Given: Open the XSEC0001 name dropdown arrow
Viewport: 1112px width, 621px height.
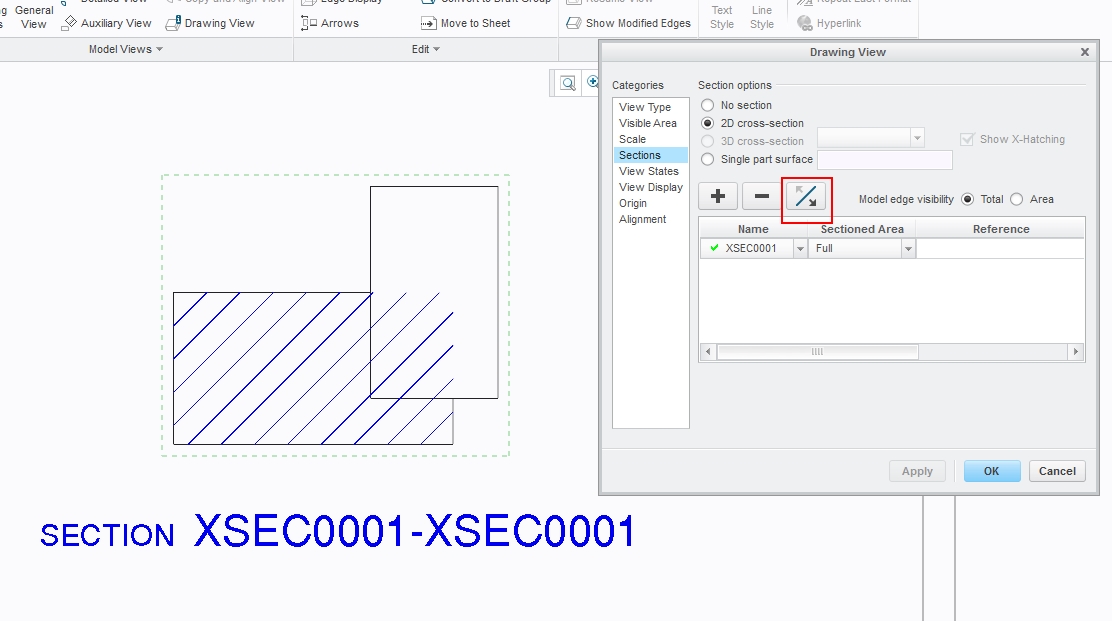Looking at the screenshot, I should (x=800, y=249).
